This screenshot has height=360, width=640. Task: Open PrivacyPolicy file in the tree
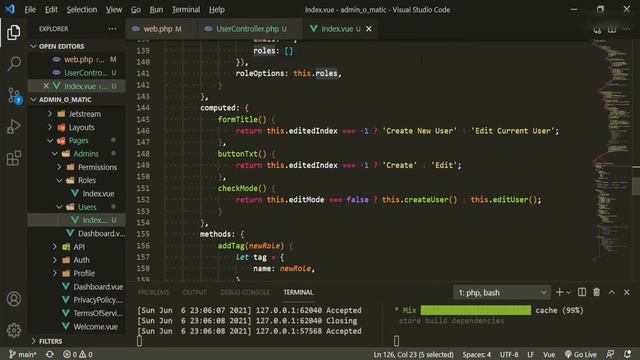[98, 300]
